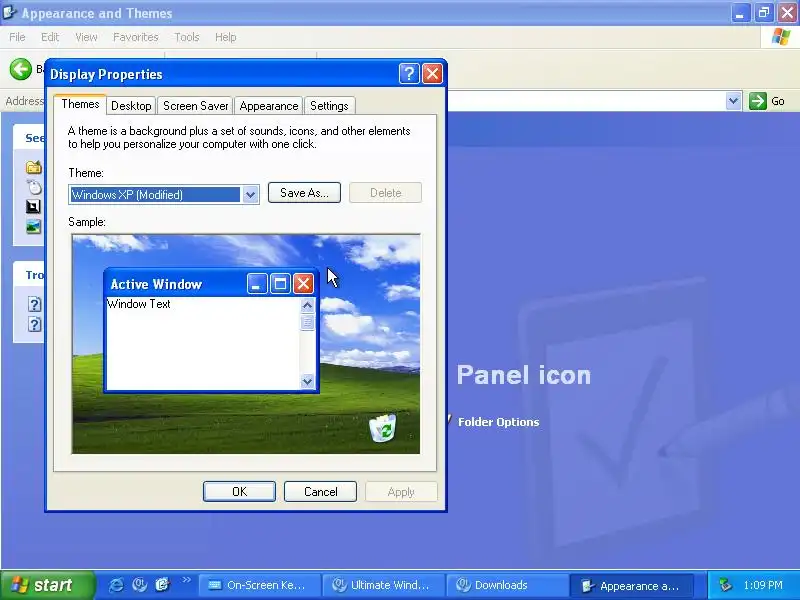Switch to the Screen Saver tab
Image resolution: width=800 pixels, height=600 pixels.
click(195, 106)
